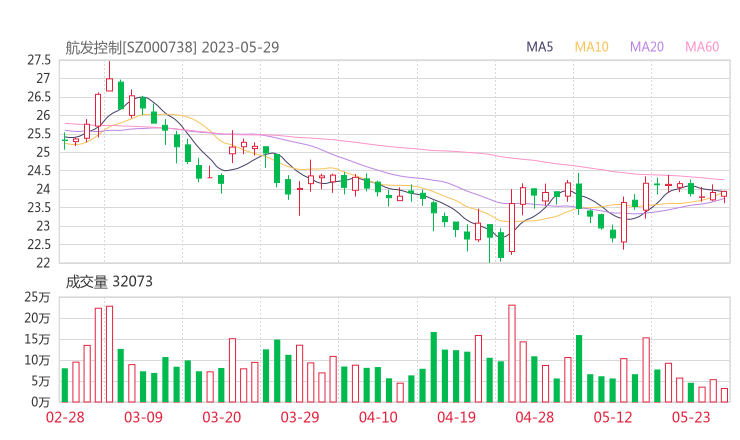Click the tallest green volume bar near 04-19

tap(434, 367)
